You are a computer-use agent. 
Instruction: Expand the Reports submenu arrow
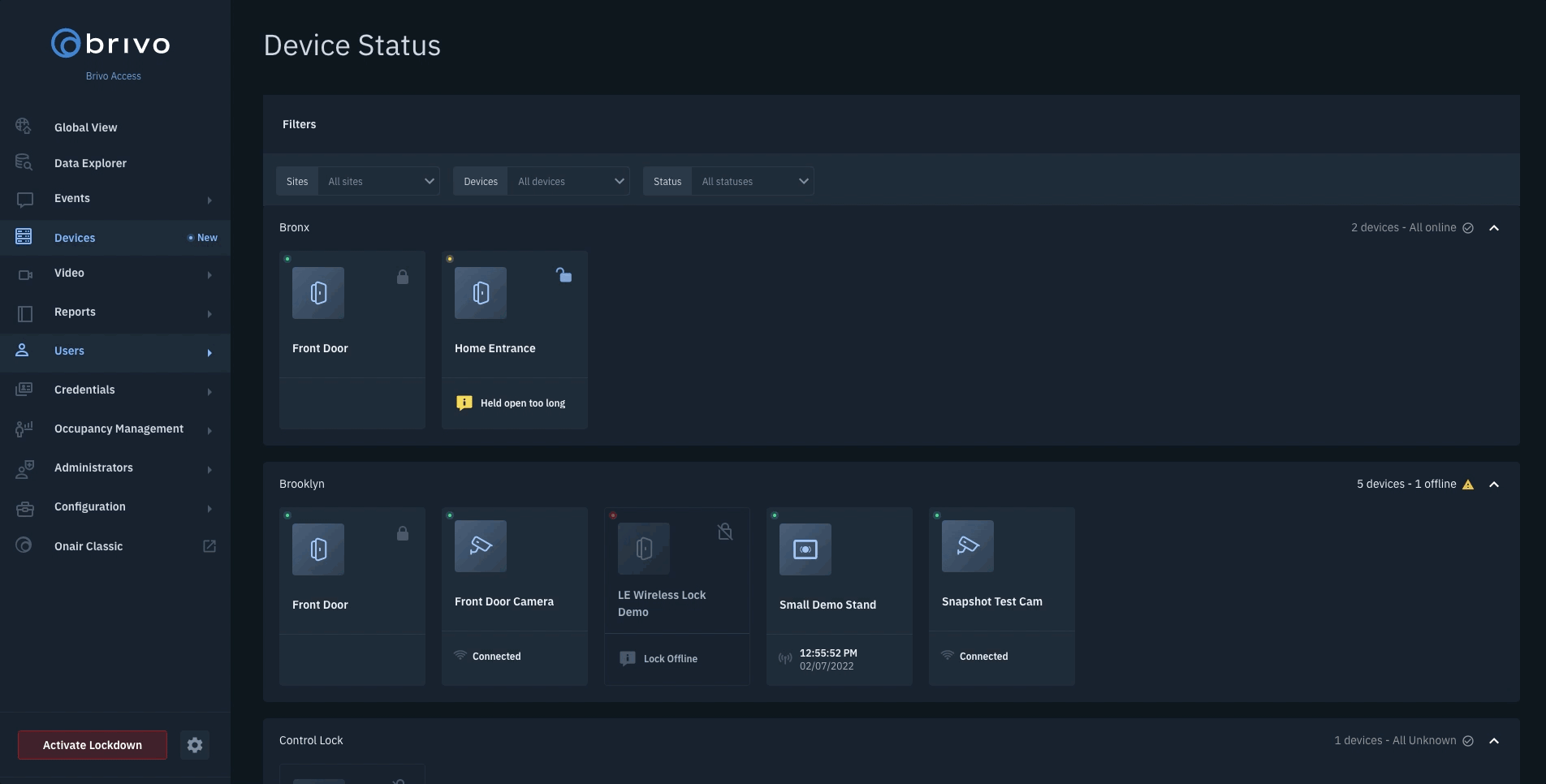coord(209,314)
